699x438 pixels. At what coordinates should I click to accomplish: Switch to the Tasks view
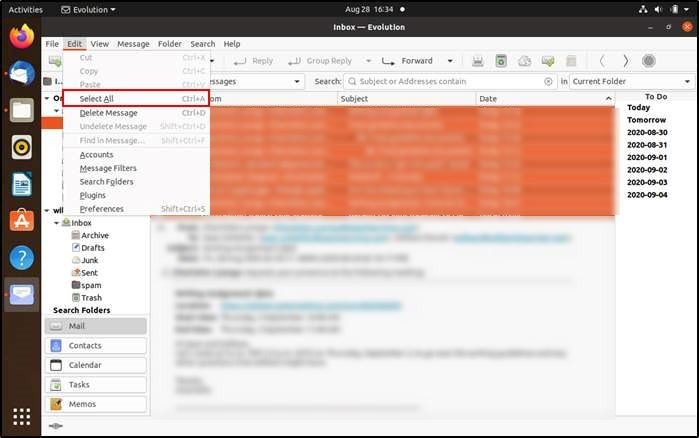click(95, 385)
